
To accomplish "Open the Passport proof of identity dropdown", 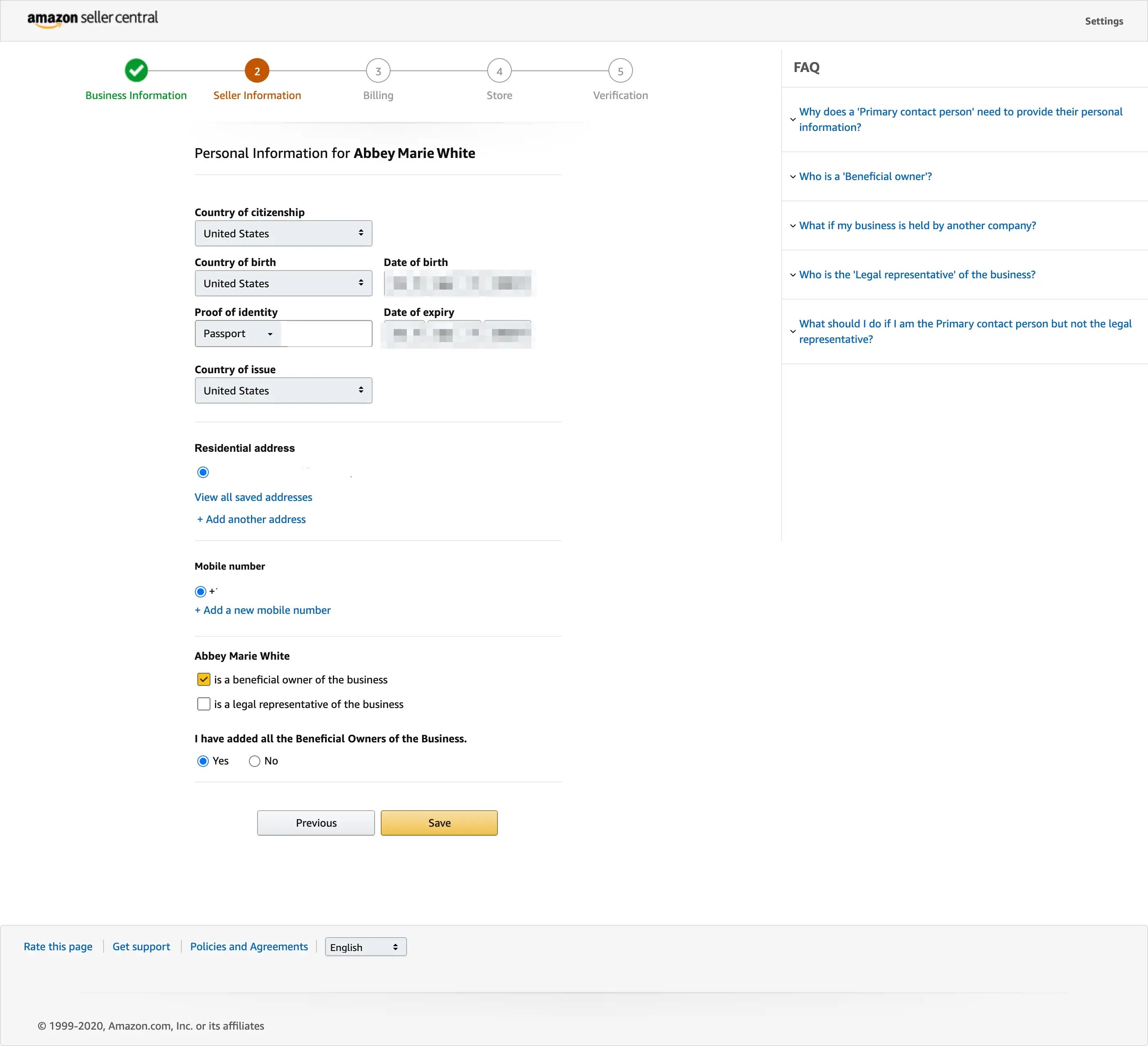I will (x=238, y=334).
